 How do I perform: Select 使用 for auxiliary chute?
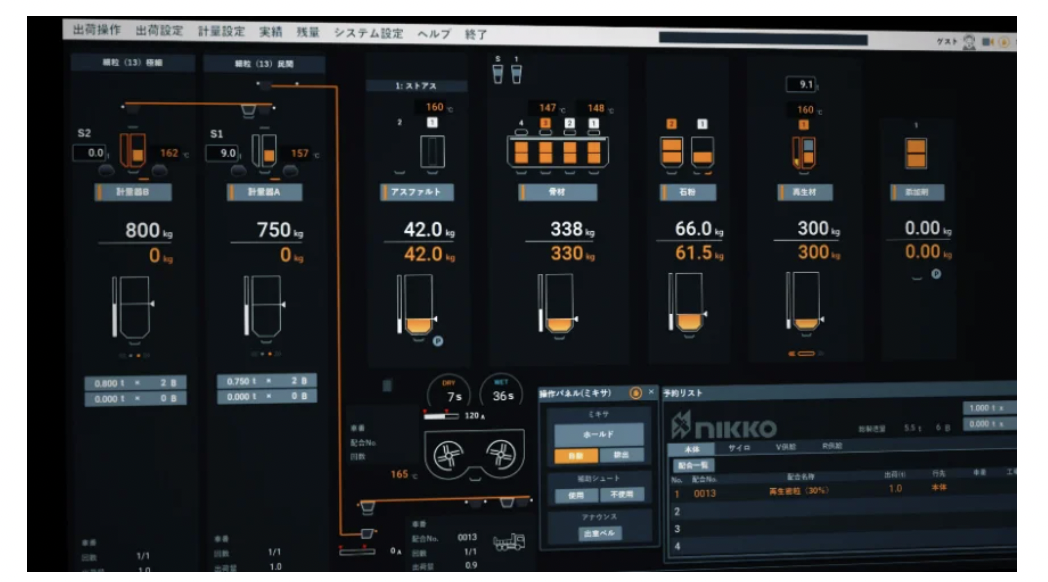click(575, 494)
